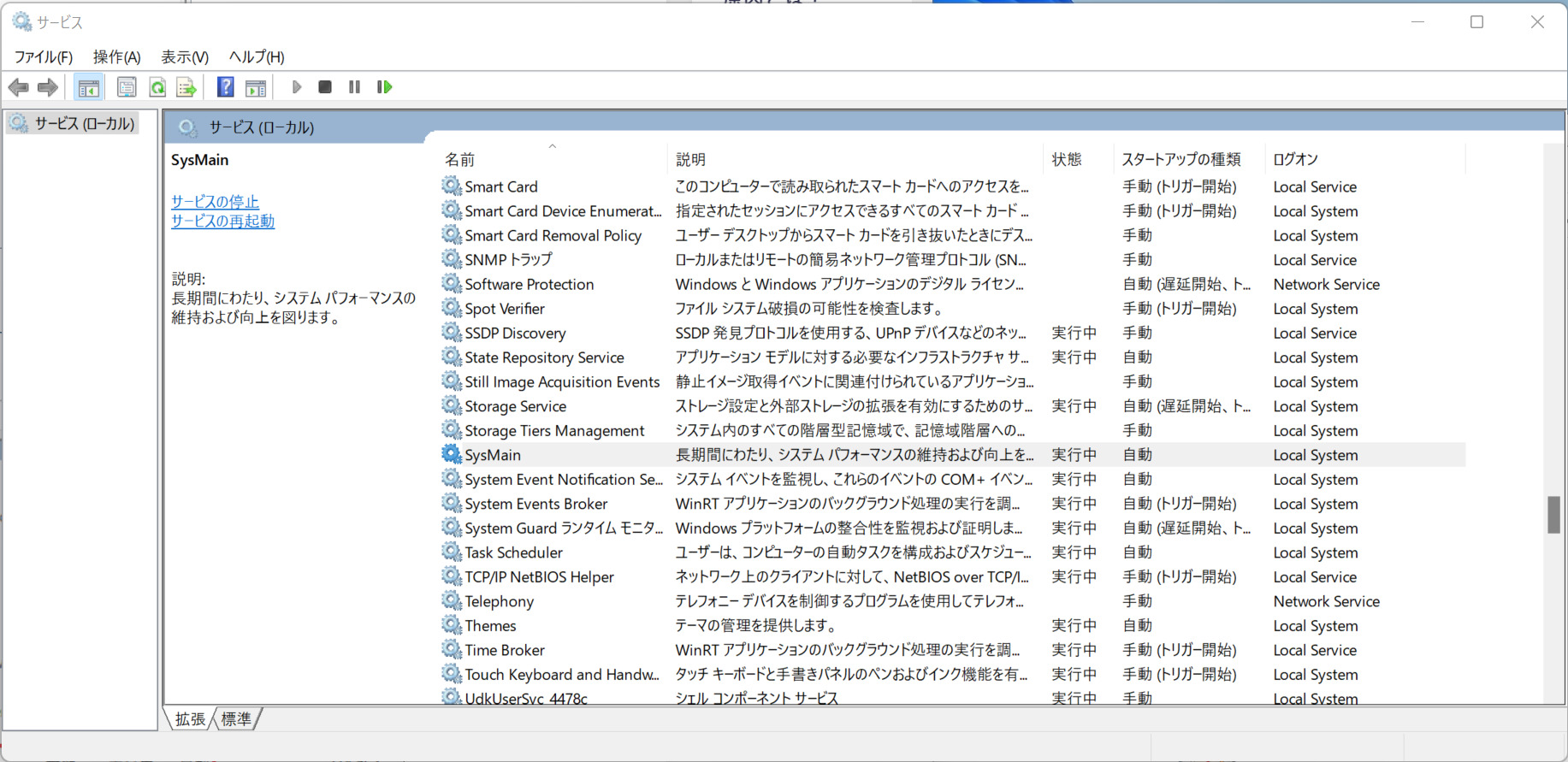Click the Export List toolbar icon

click(186, 87)
